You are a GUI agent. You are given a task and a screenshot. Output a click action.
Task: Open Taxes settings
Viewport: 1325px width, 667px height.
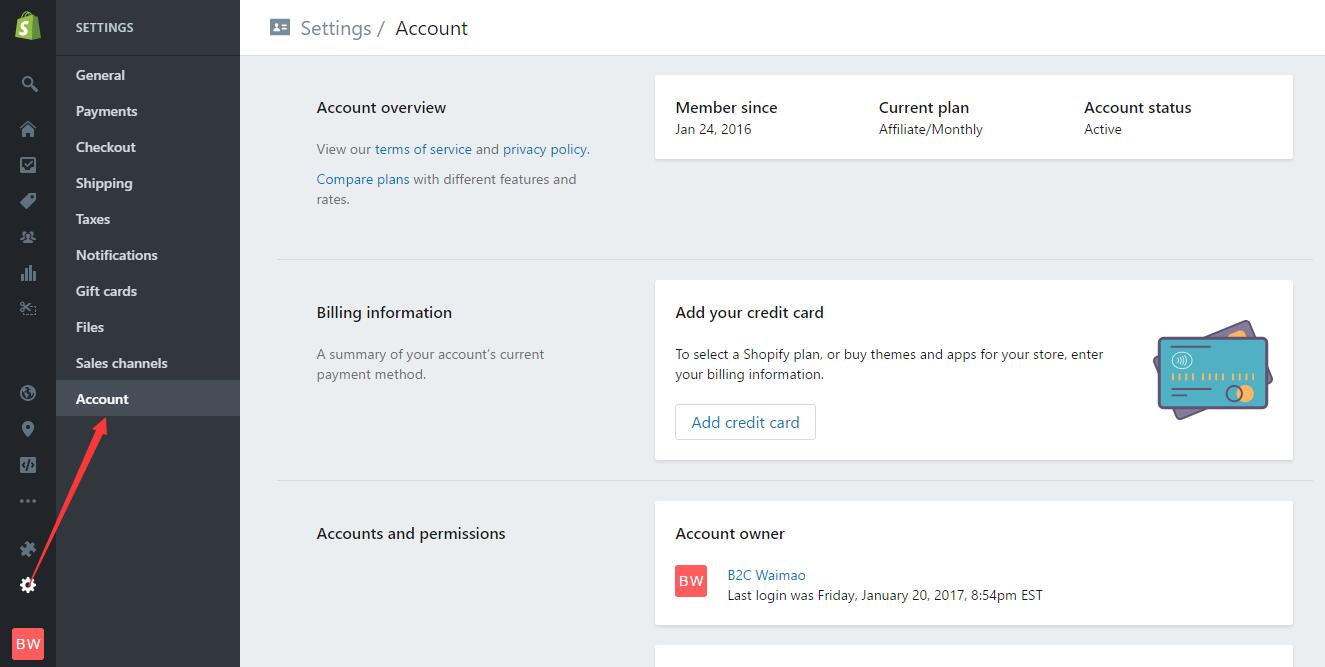[x=148, y=219]
